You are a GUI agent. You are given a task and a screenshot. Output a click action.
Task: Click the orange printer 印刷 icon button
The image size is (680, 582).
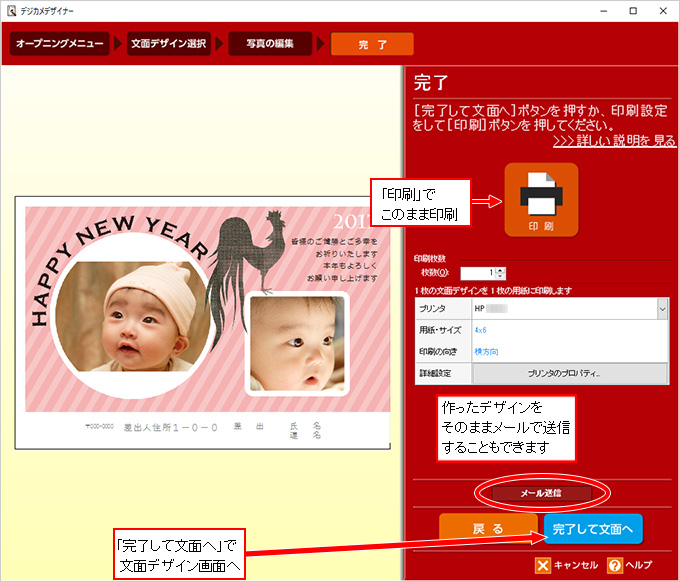[541, 199]
